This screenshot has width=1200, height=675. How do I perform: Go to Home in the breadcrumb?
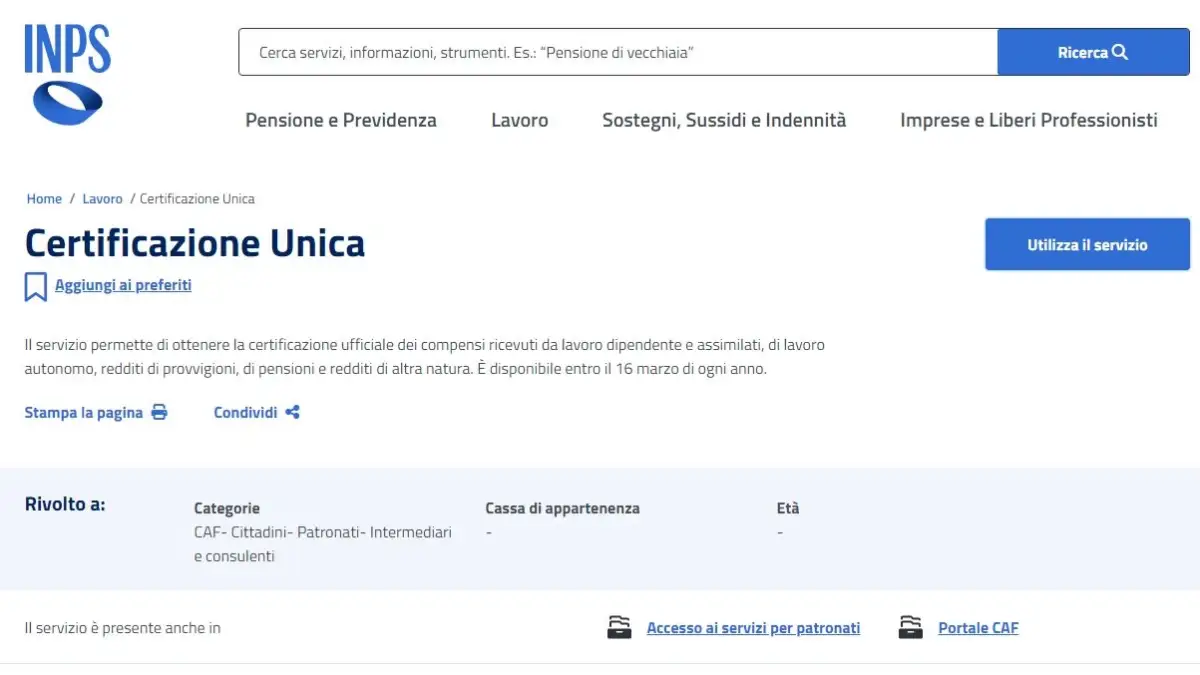pos(44,199)
